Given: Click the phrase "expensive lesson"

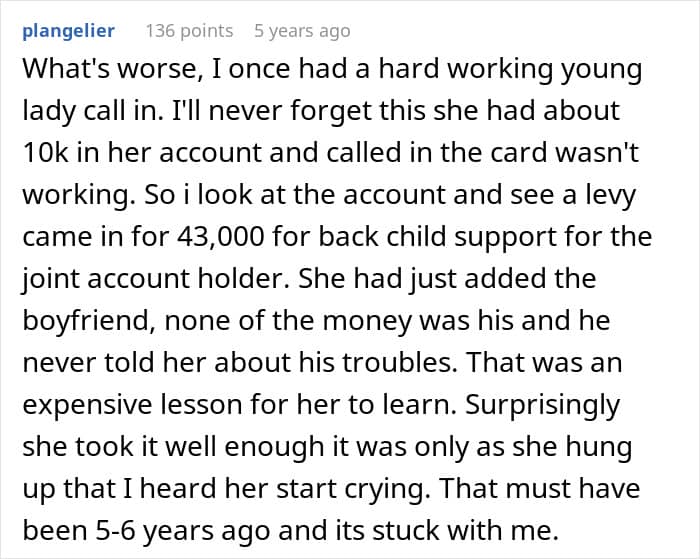Looking at the screenshot, I should click(x=132, y=405).
